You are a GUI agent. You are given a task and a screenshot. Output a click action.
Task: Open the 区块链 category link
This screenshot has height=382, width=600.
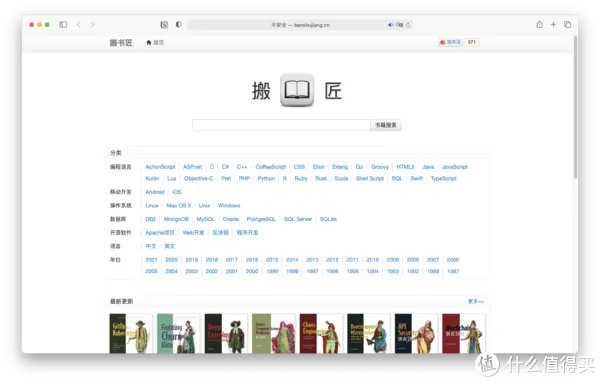[x=220, y=232]
